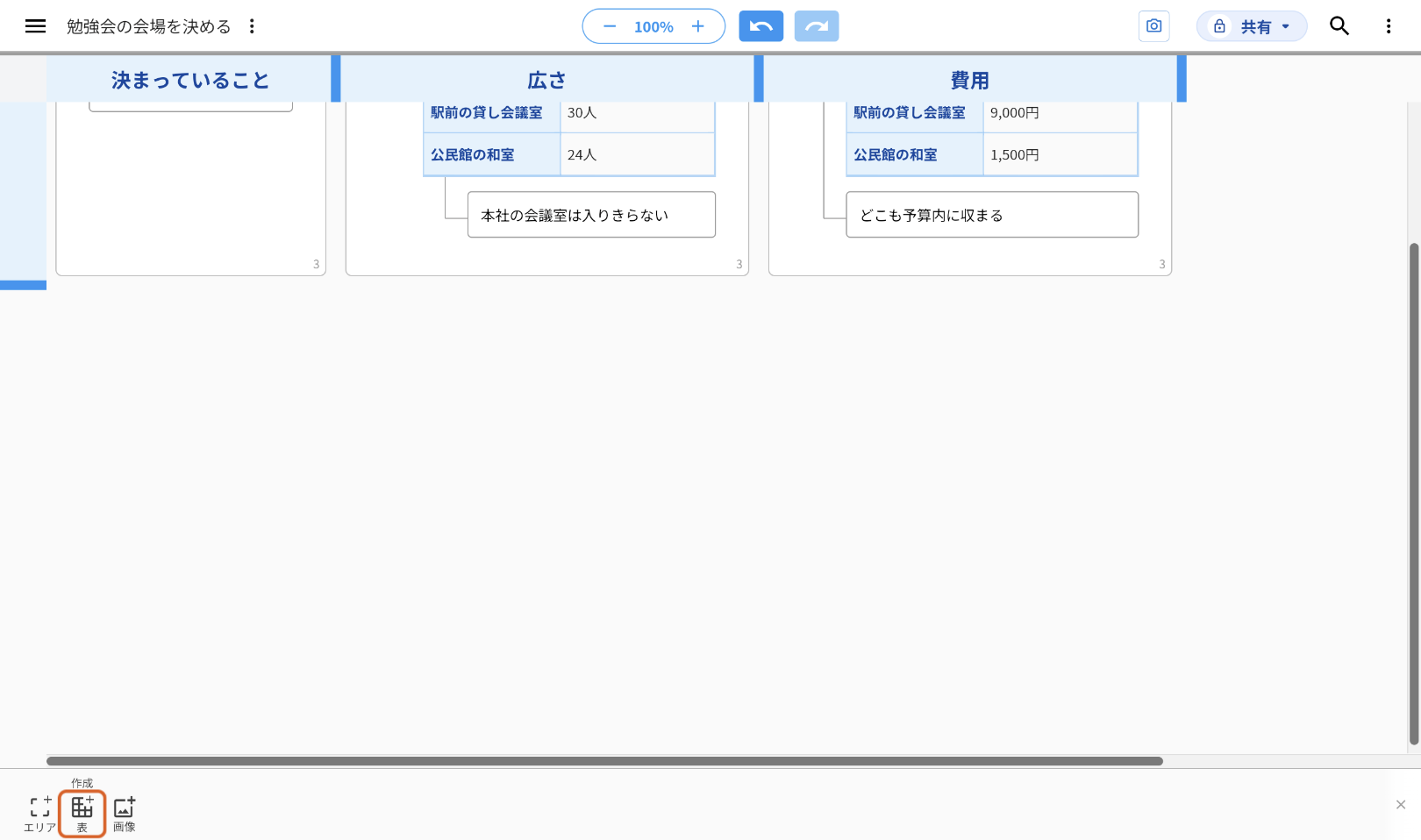
Task: Create a new table with 表
Action: click(82, 813)
